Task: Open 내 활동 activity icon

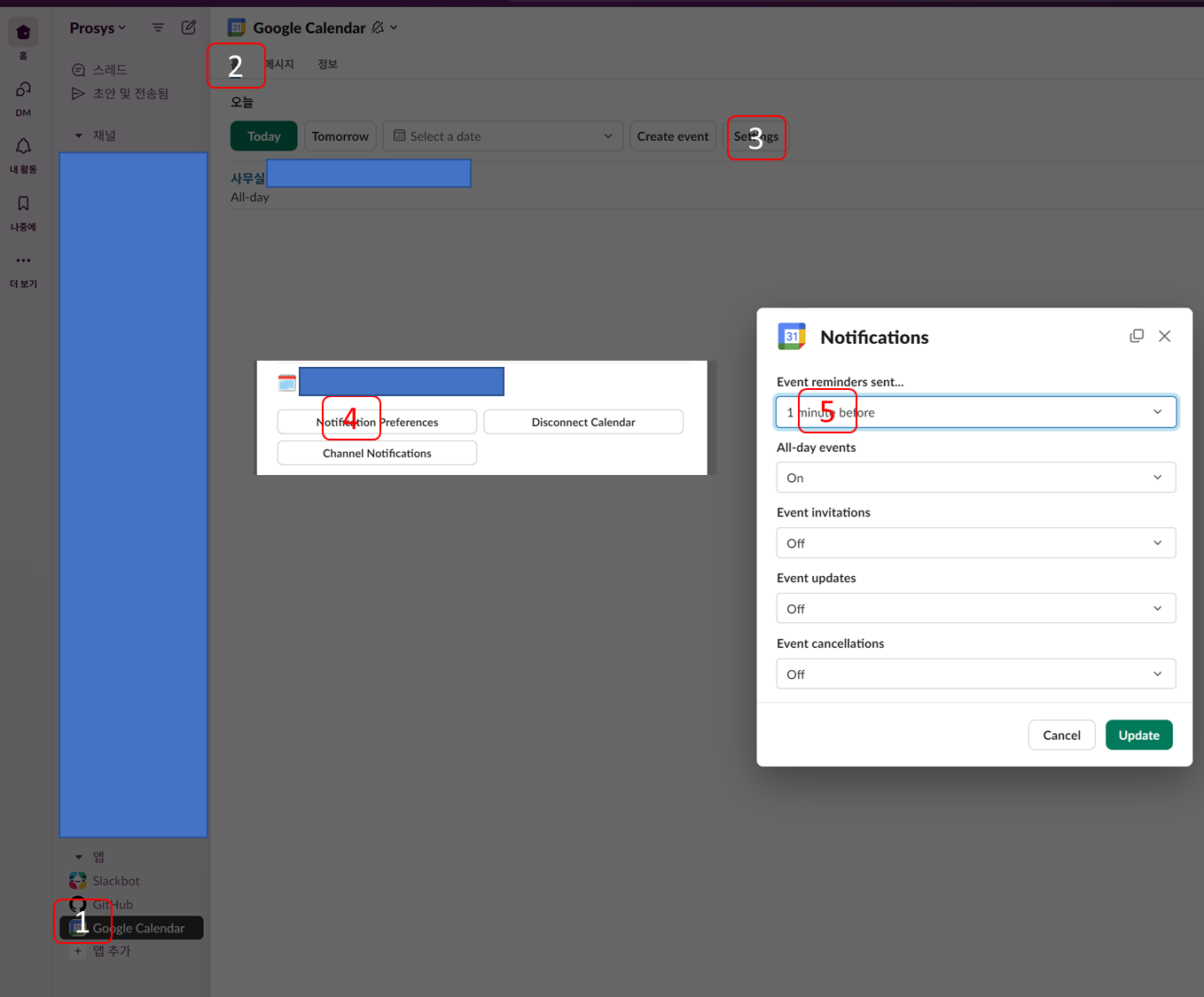Action: [22, 146]
